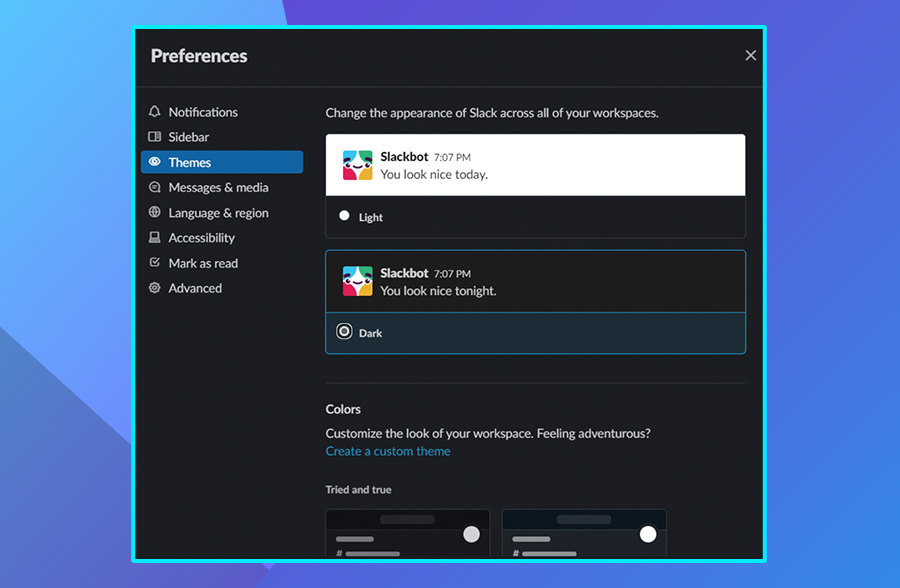Open Mark as read settings
The width and height of the screenshot is (900, 588).
pos(222,263)
